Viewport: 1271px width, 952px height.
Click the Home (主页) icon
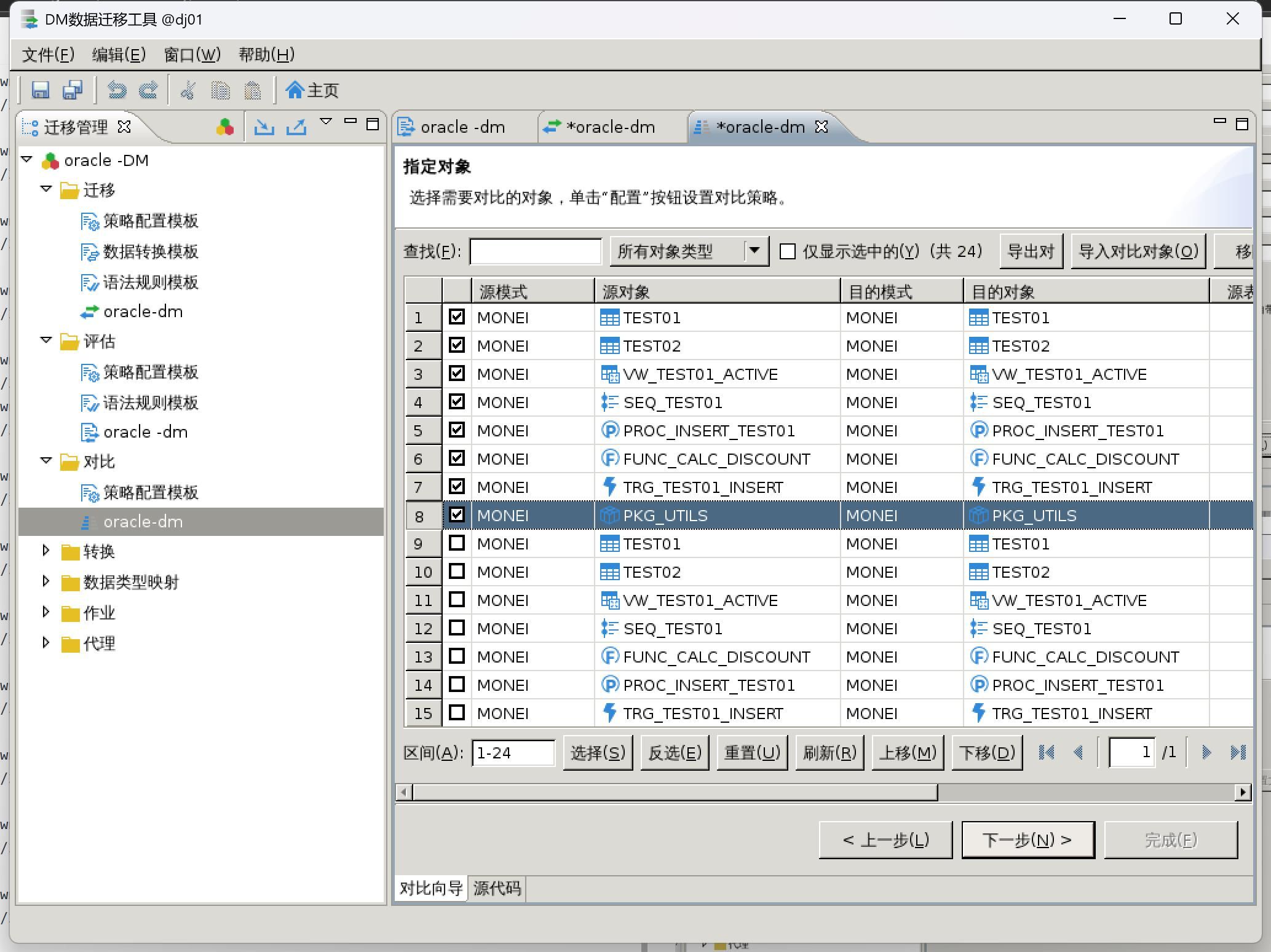(295, 90)
